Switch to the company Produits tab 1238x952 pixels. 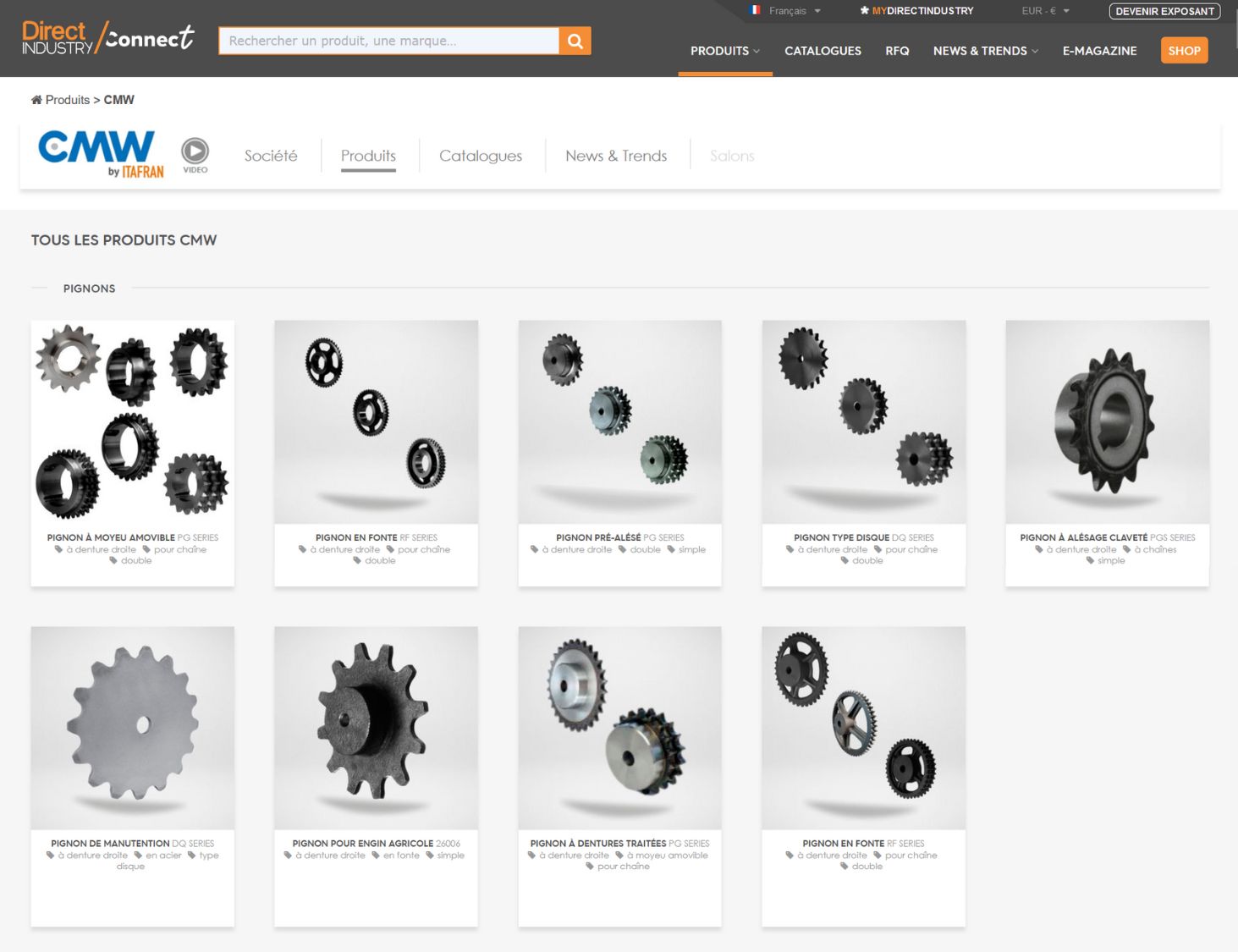pos(368,156)
